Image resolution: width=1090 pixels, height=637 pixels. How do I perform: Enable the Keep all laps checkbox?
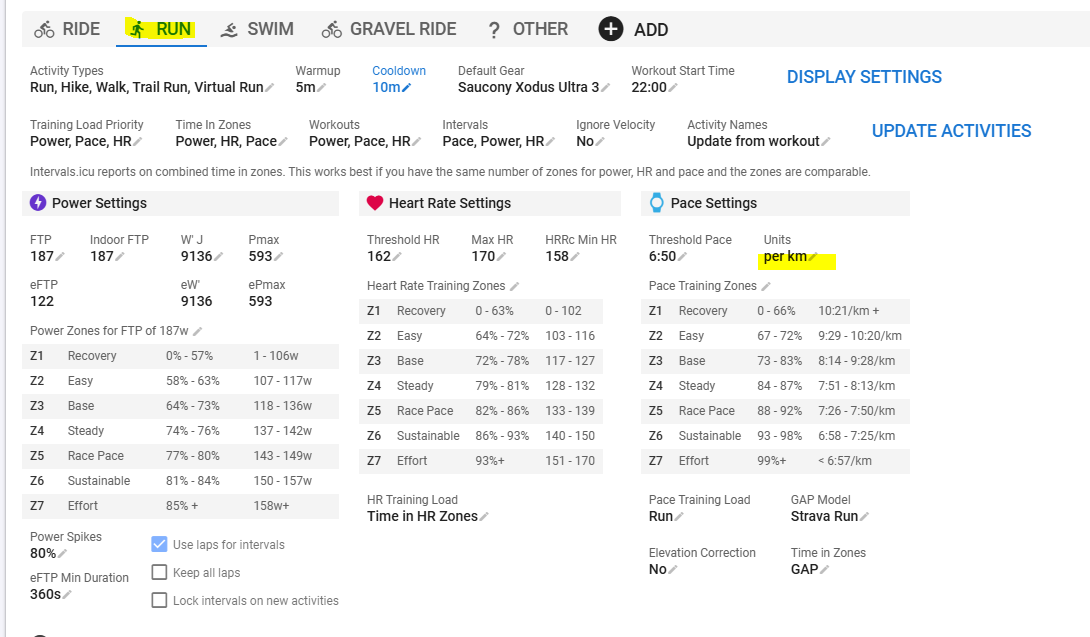159,572
